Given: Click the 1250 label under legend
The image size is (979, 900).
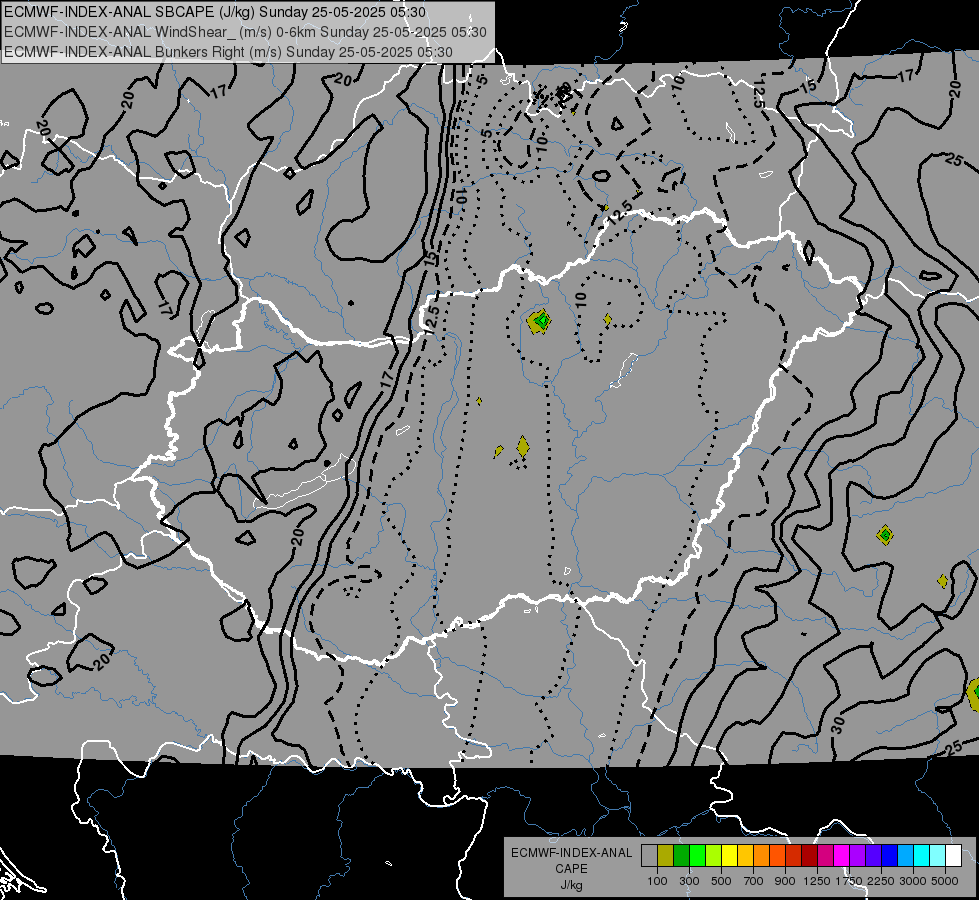Looking at the screenshot, I should [817, 881].
